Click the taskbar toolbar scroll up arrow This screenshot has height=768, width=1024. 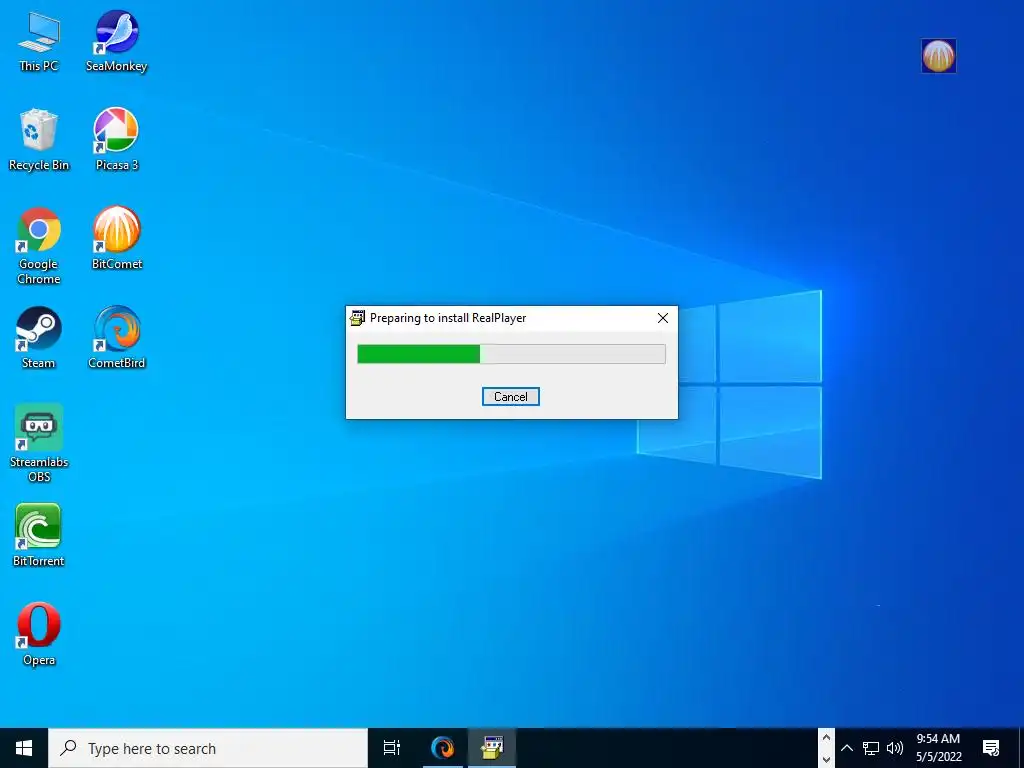[x=826, y=738]
